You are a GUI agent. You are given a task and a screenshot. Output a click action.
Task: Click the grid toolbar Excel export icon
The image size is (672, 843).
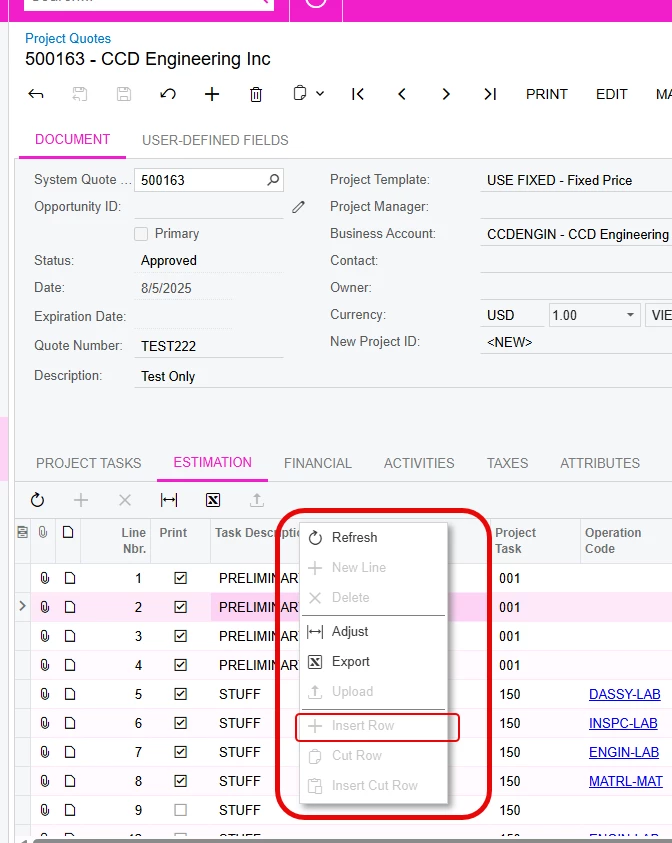point(213,500)
